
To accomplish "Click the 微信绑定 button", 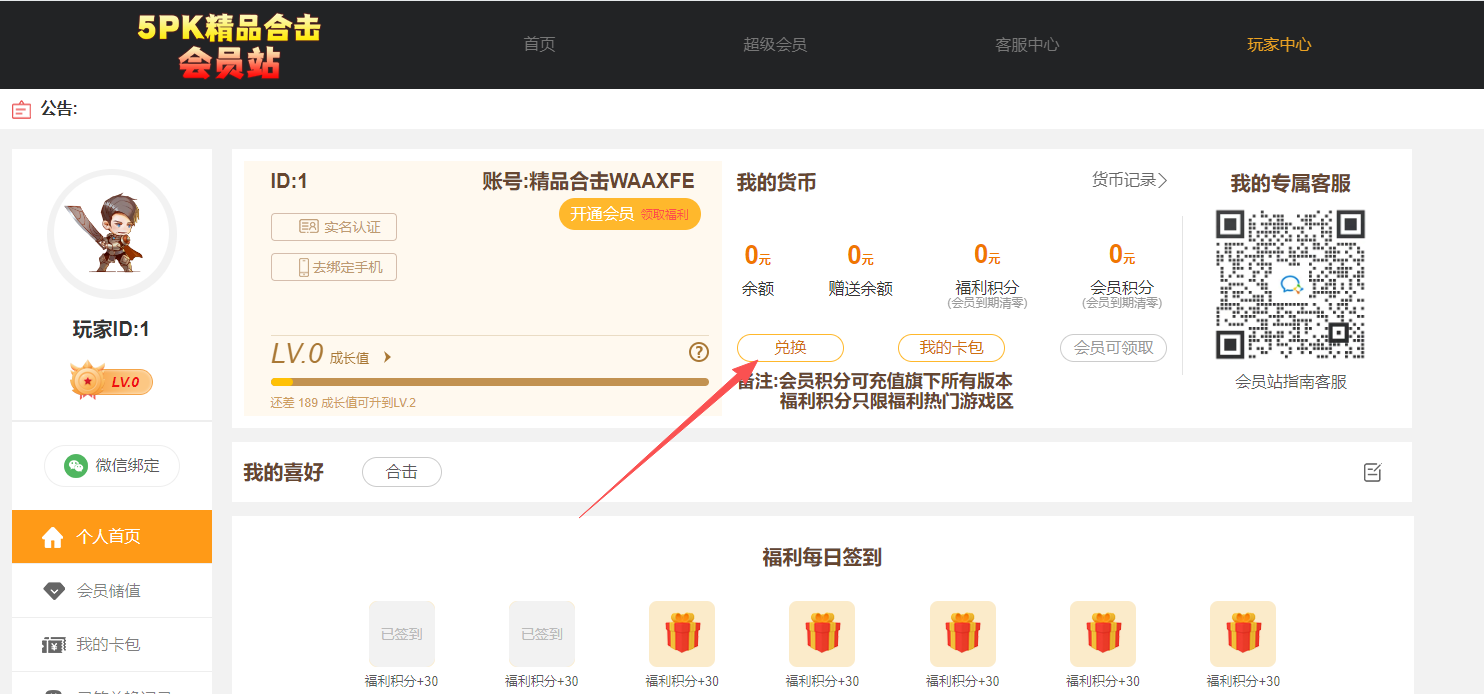I will click(x=112, y=466).
